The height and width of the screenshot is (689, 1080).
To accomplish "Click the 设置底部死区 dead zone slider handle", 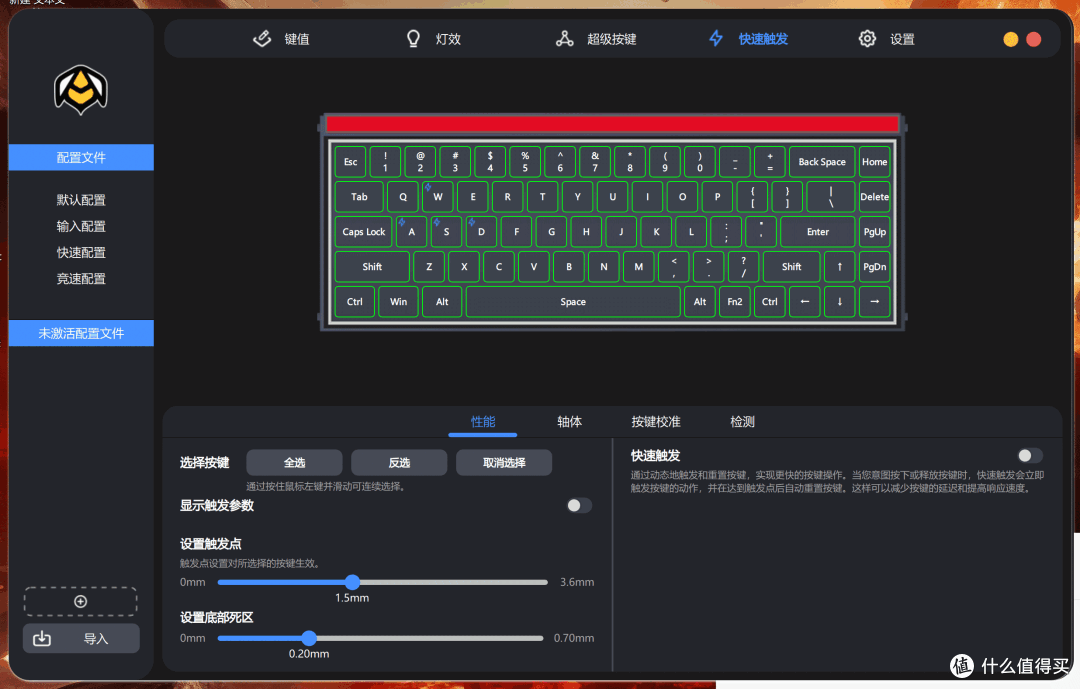I will (309, 638).
